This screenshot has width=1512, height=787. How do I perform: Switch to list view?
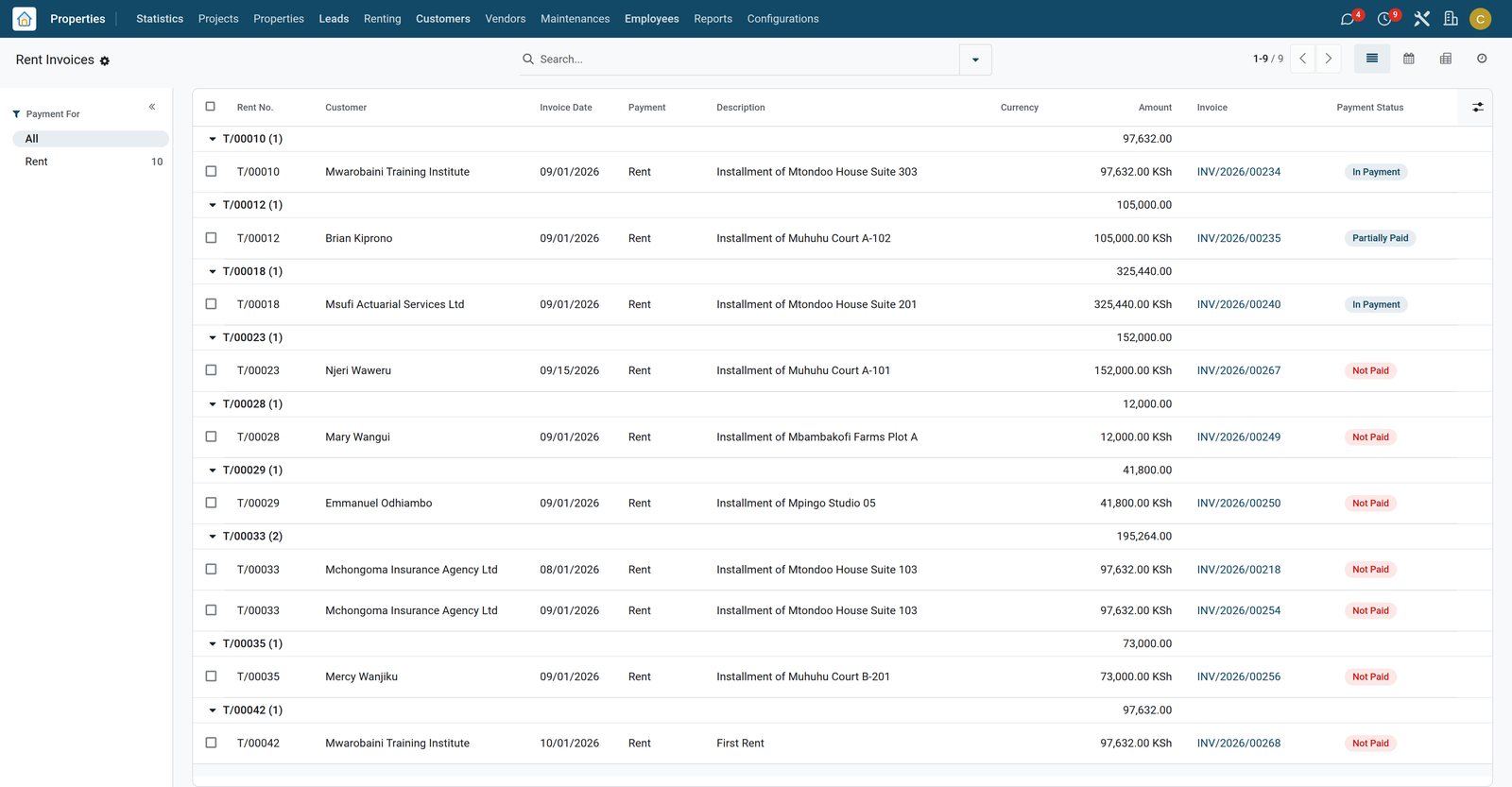(x=1372, y=59)
